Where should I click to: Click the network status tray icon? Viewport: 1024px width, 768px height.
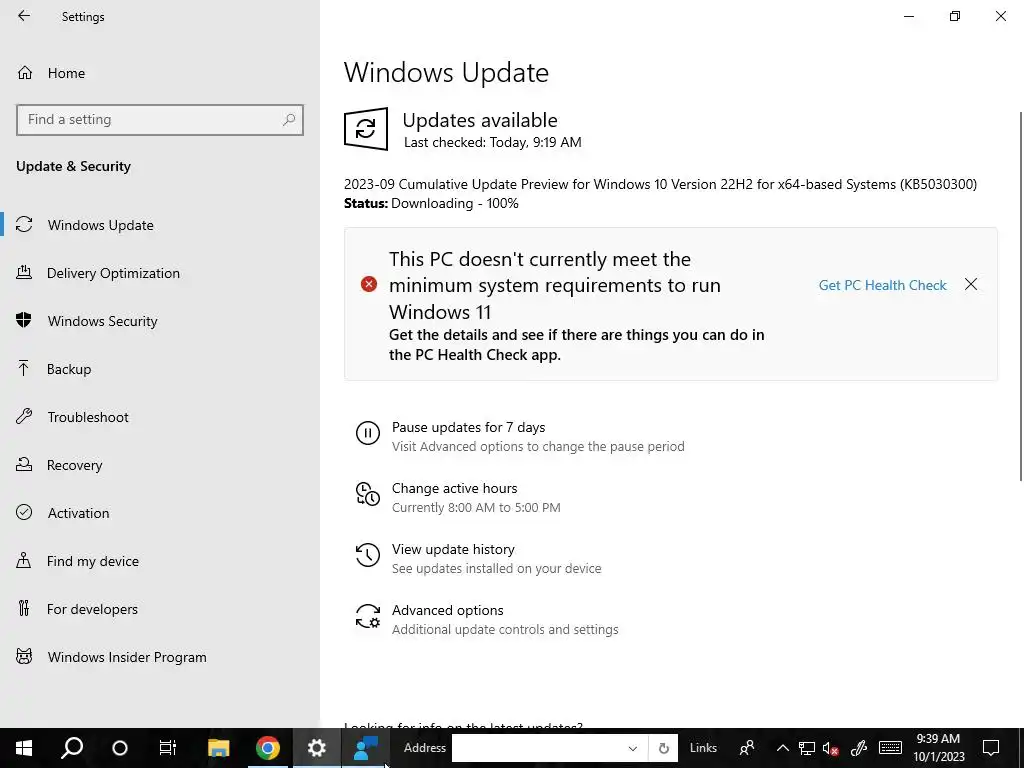[807, 748]
